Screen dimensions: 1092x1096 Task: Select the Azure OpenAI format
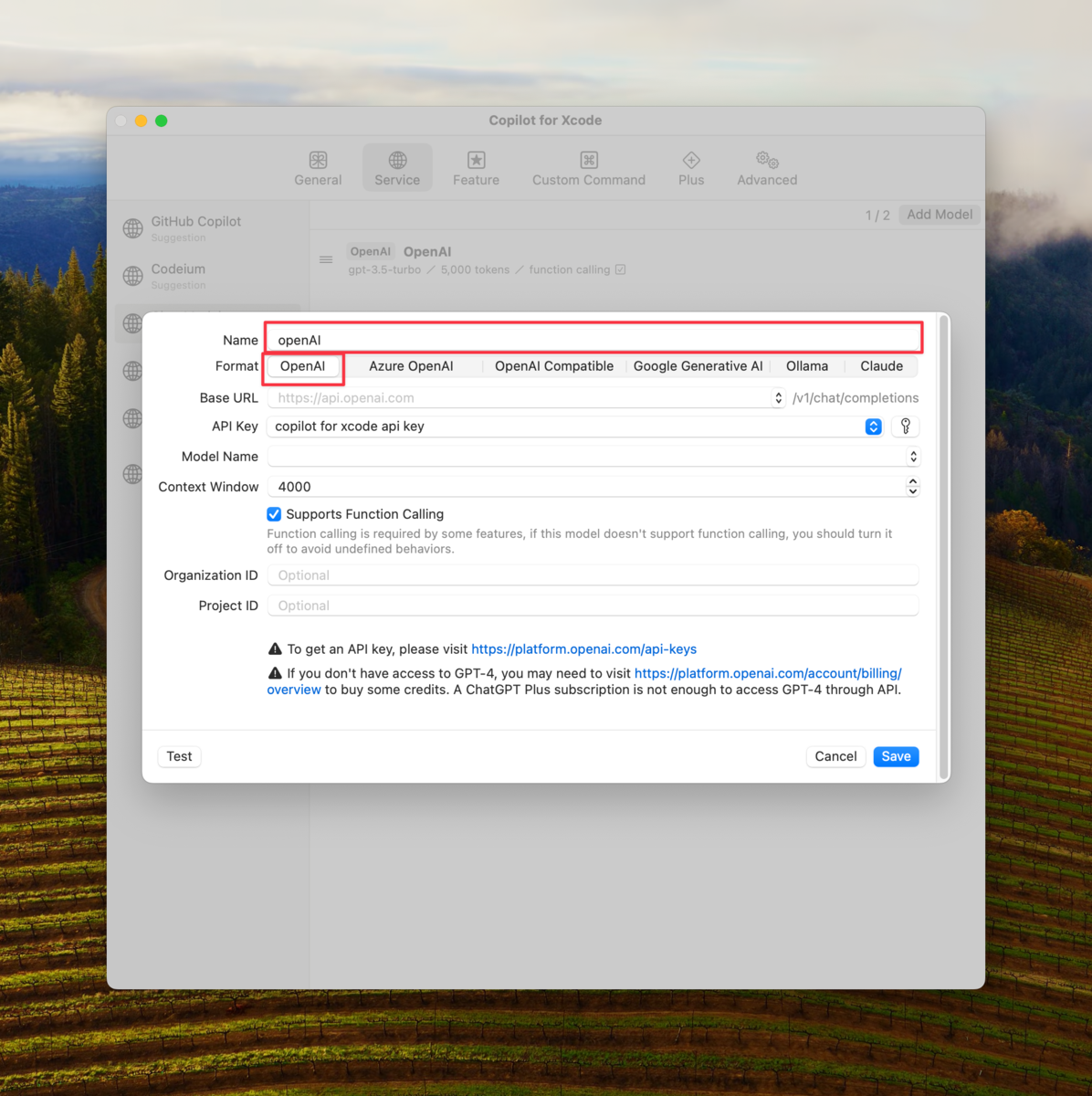411,366
